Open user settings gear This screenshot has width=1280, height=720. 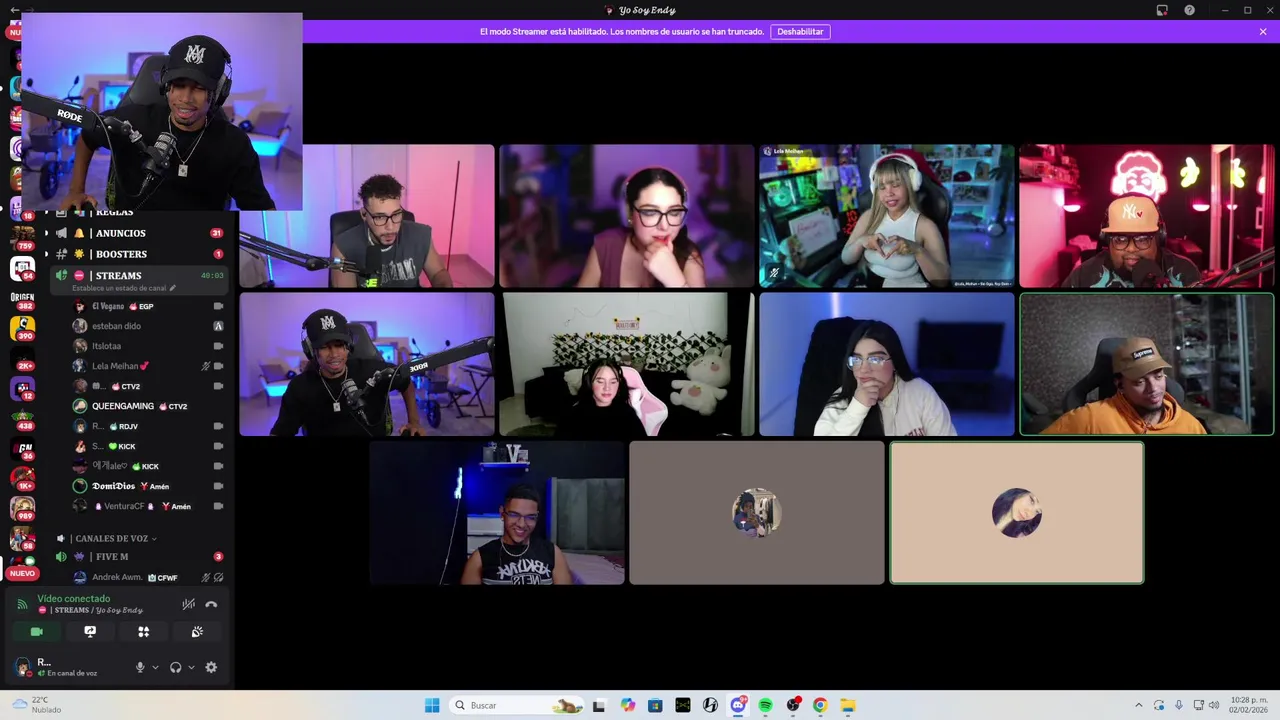(211, 667)
